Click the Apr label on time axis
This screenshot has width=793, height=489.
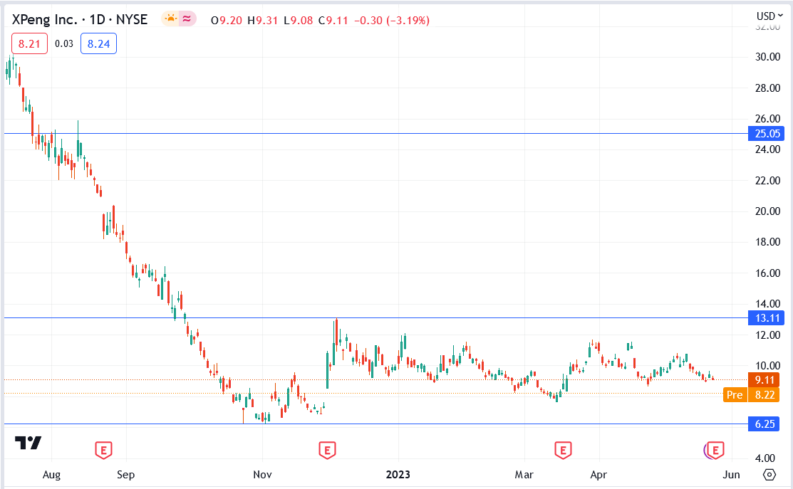click(598, 475)
